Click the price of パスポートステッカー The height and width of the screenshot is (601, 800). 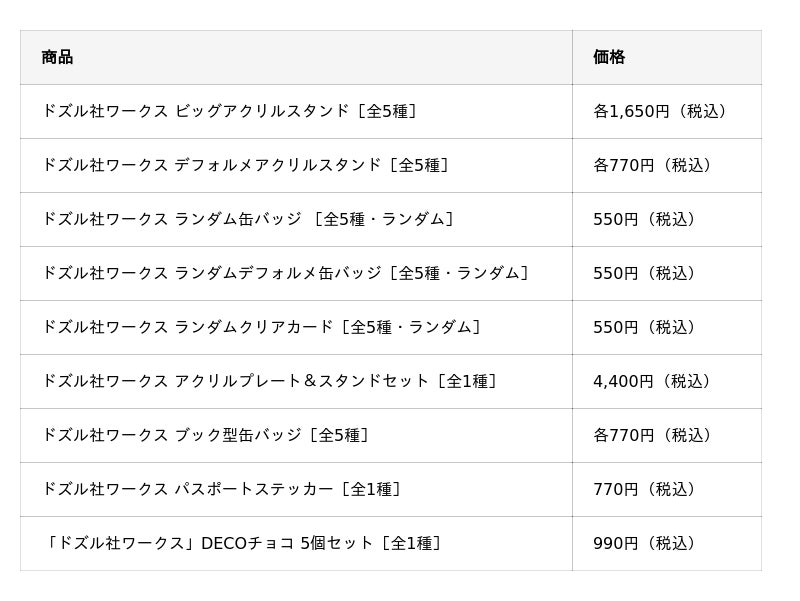pos(644,489)
